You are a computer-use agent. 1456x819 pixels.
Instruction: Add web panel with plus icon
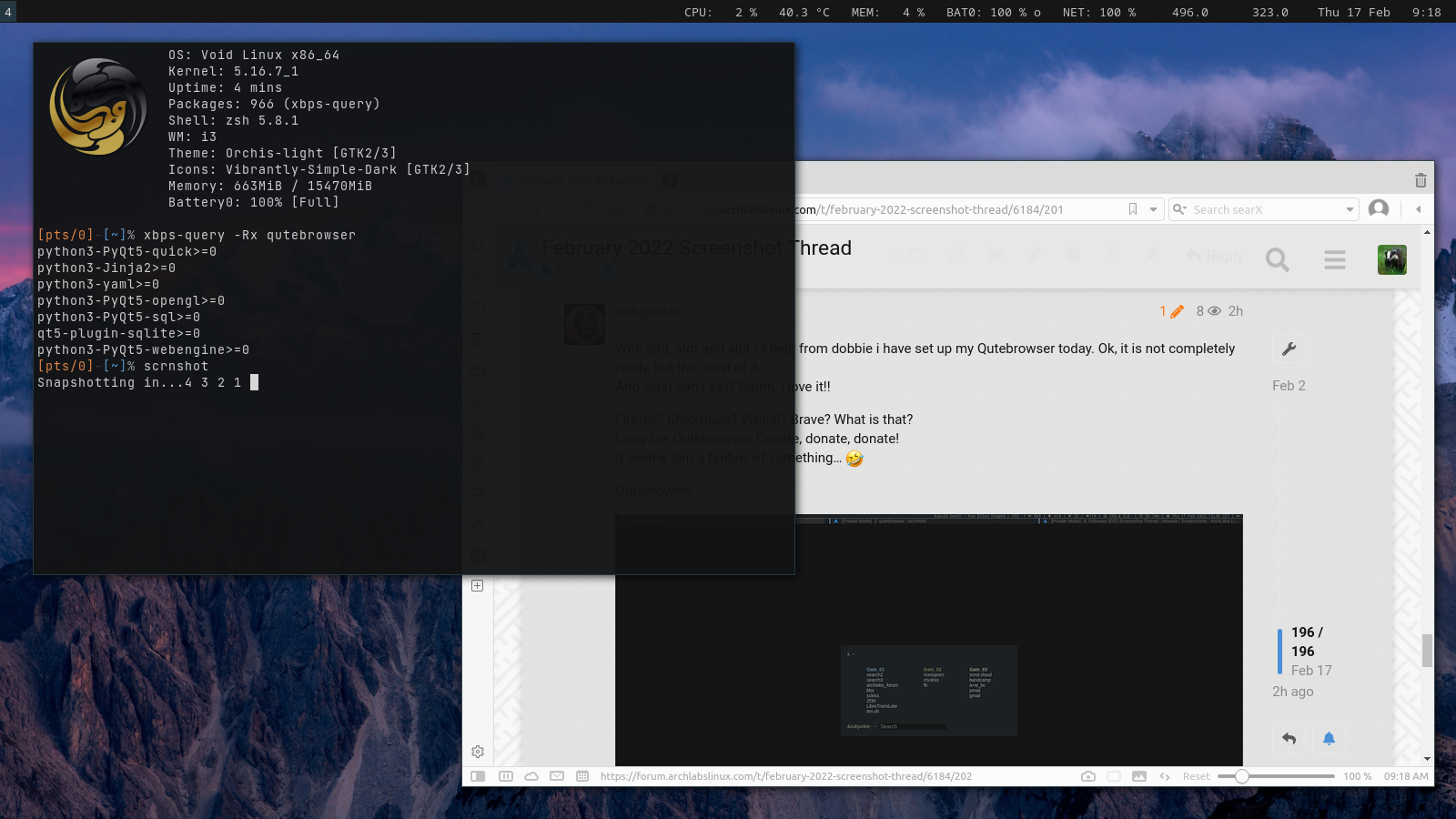click(477, 585)
